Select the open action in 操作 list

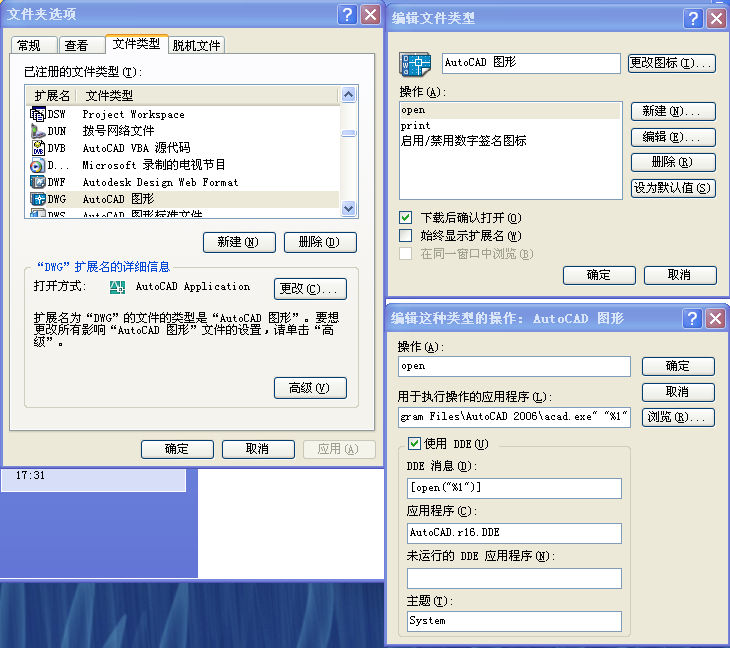[511, 110]
